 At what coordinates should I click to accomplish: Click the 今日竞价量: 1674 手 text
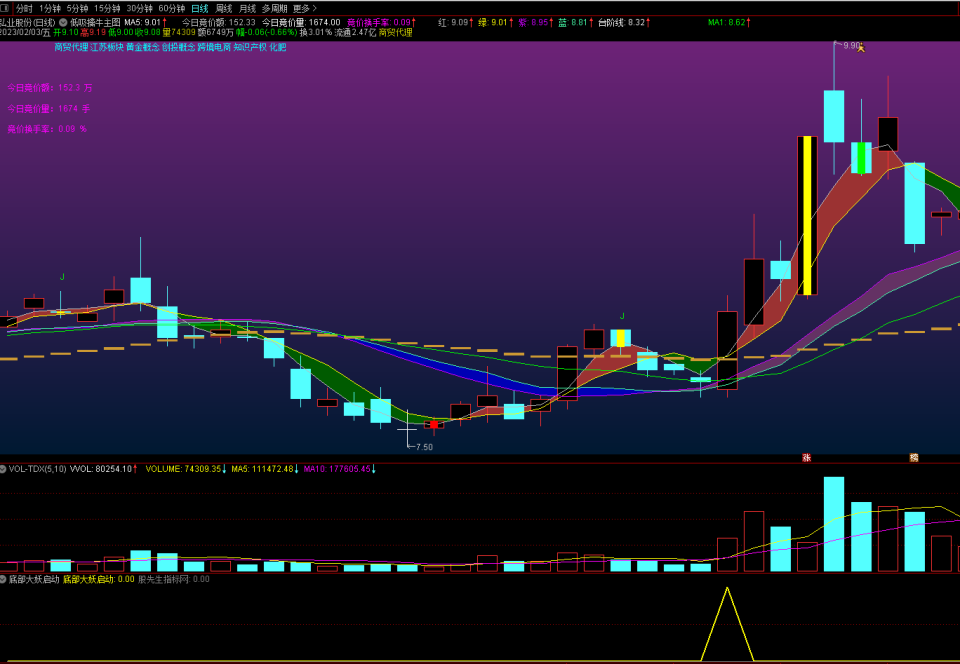click(48, 109)
